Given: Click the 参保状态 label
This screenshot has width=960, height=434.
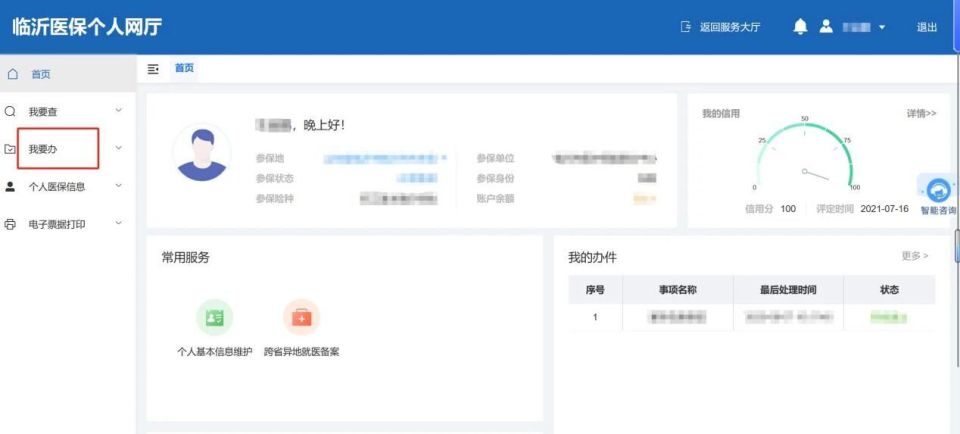Looking at the screenshot, I should point(275,178).
